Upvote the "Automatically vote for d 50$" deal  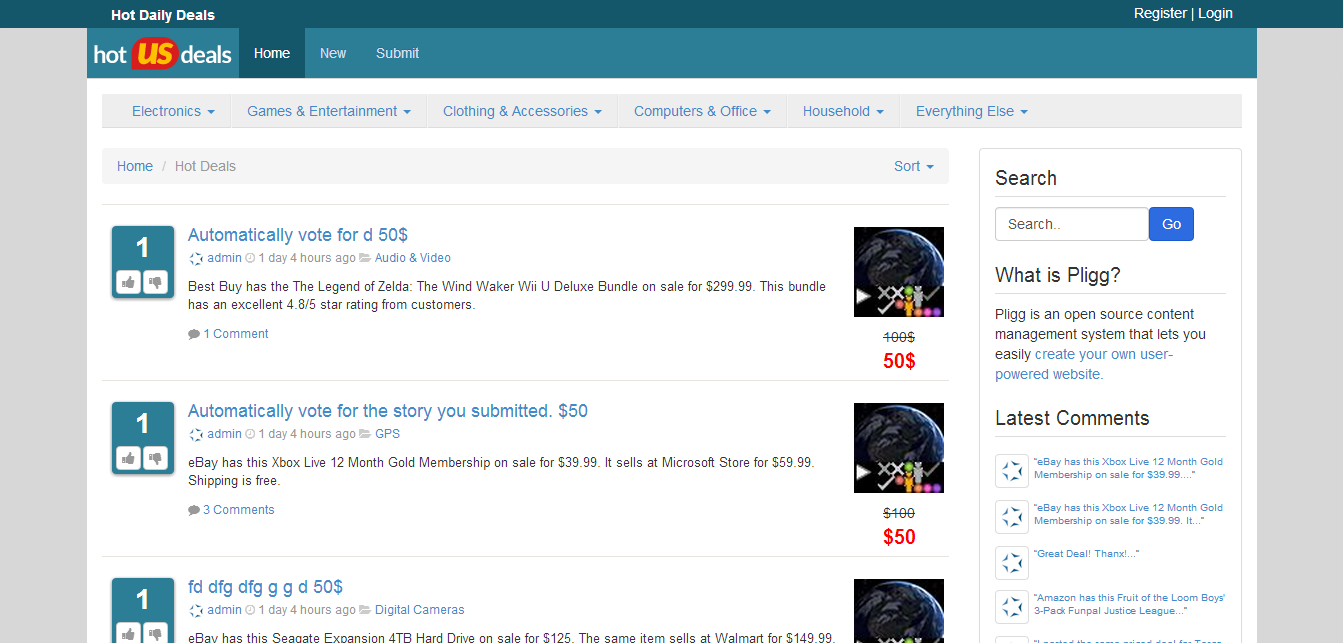pyautogui.click(x=129, y=283)
